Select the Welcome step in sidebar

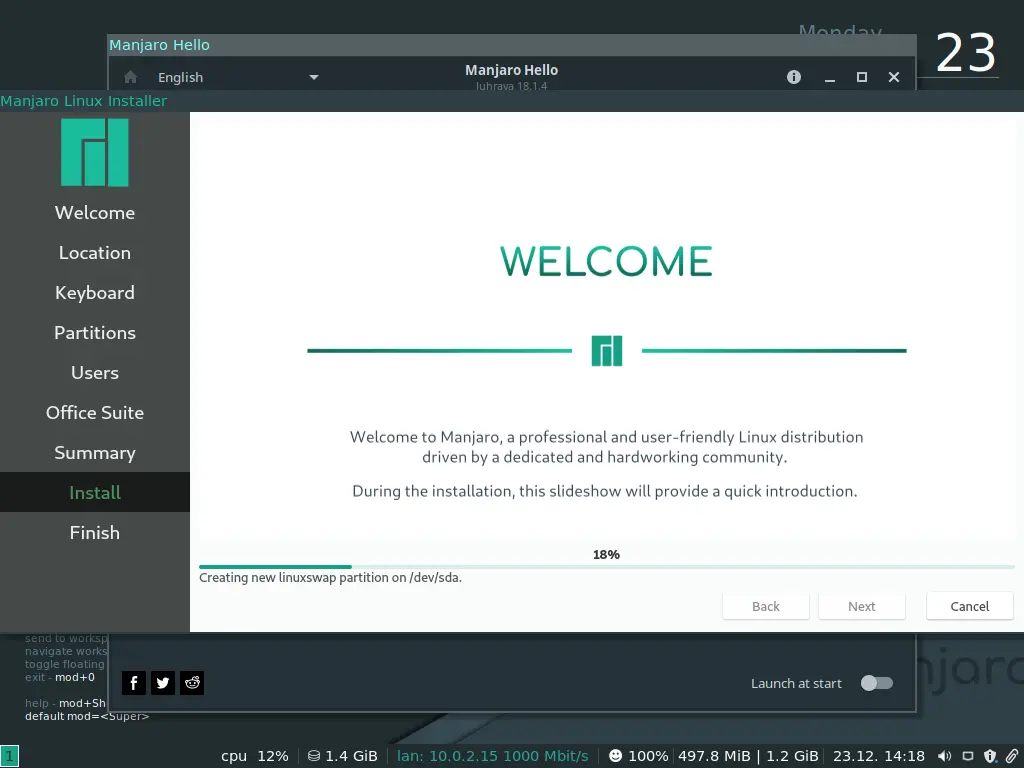pos(95,212)
